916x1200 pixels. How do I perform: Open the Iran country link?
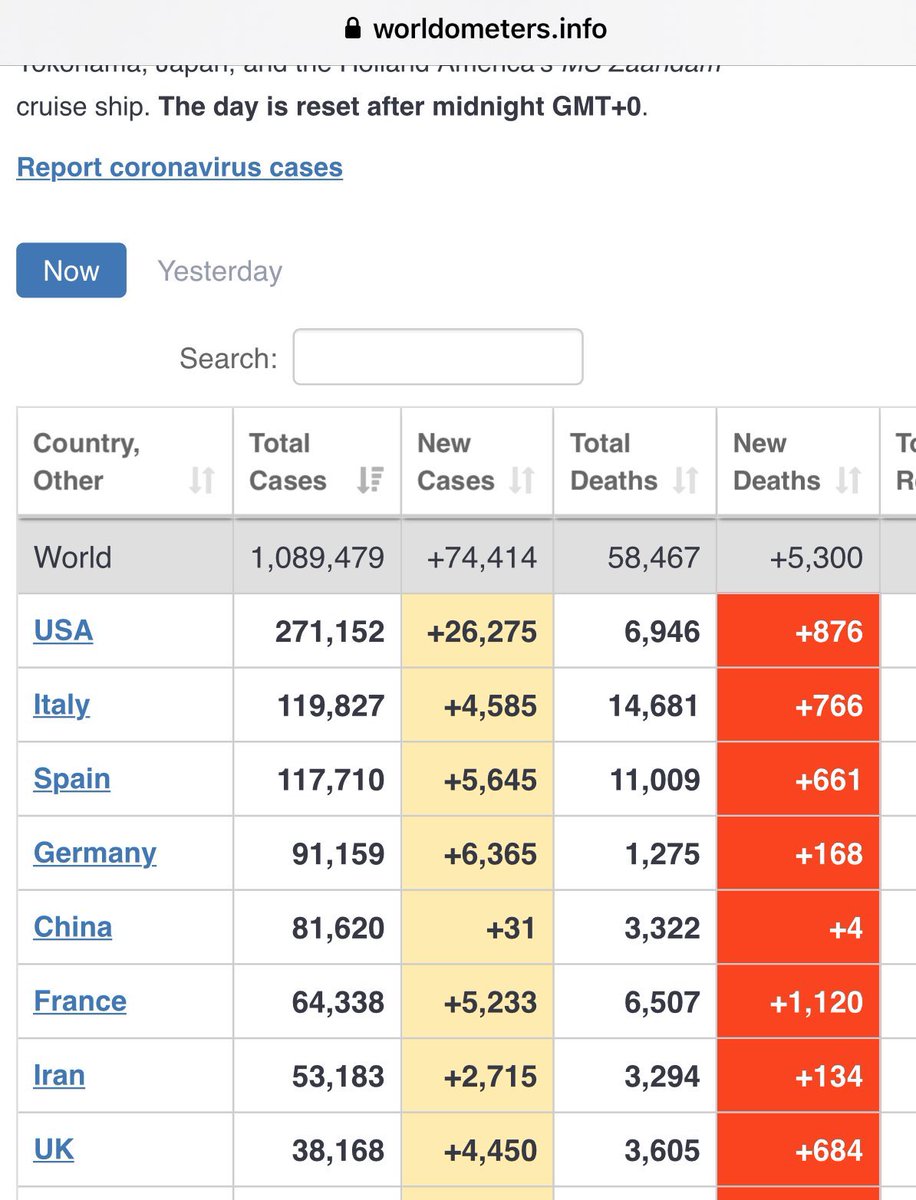pos(59,1075)
